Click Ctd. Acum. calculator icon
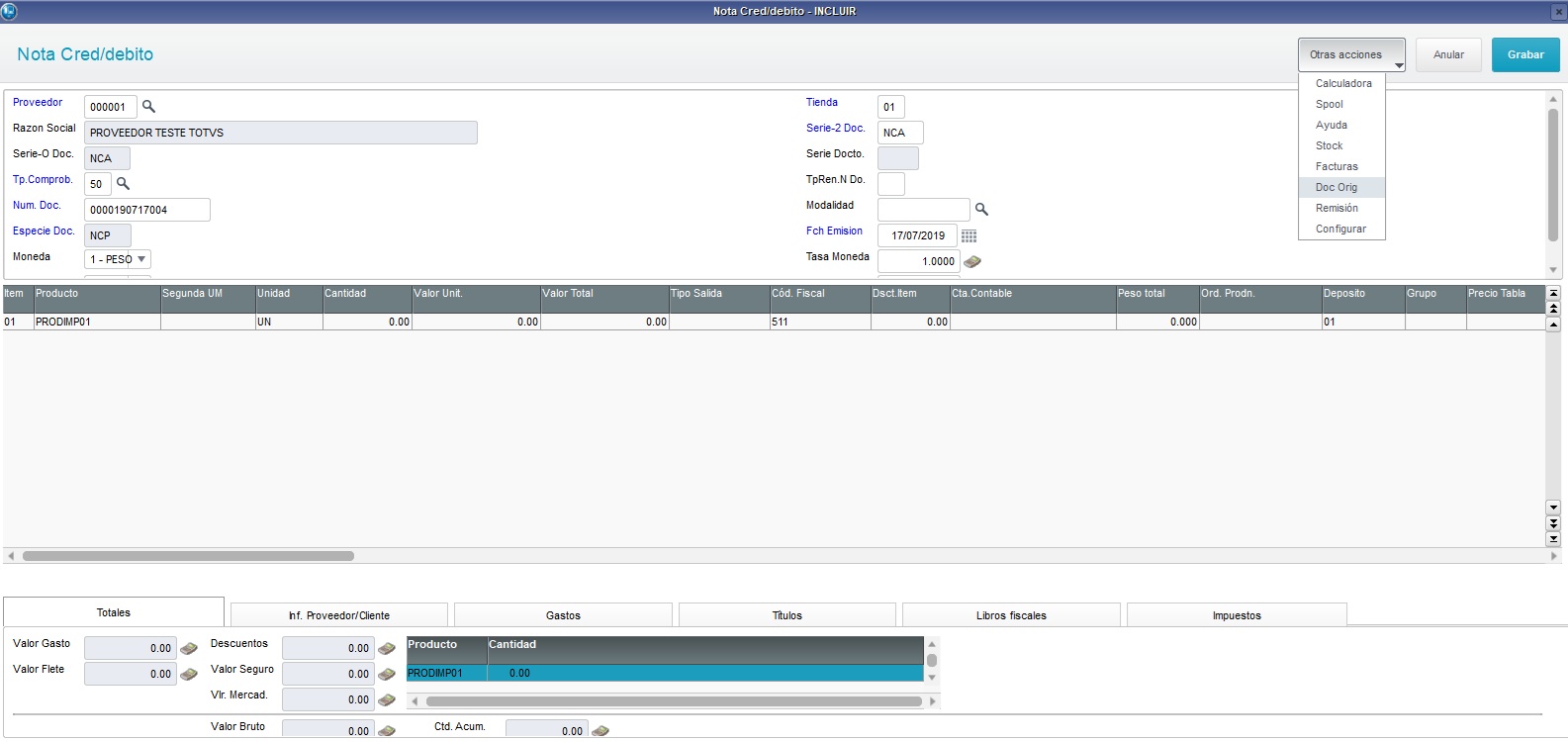1568x742 pixels. pyautogui.click(x=600, y=730)
